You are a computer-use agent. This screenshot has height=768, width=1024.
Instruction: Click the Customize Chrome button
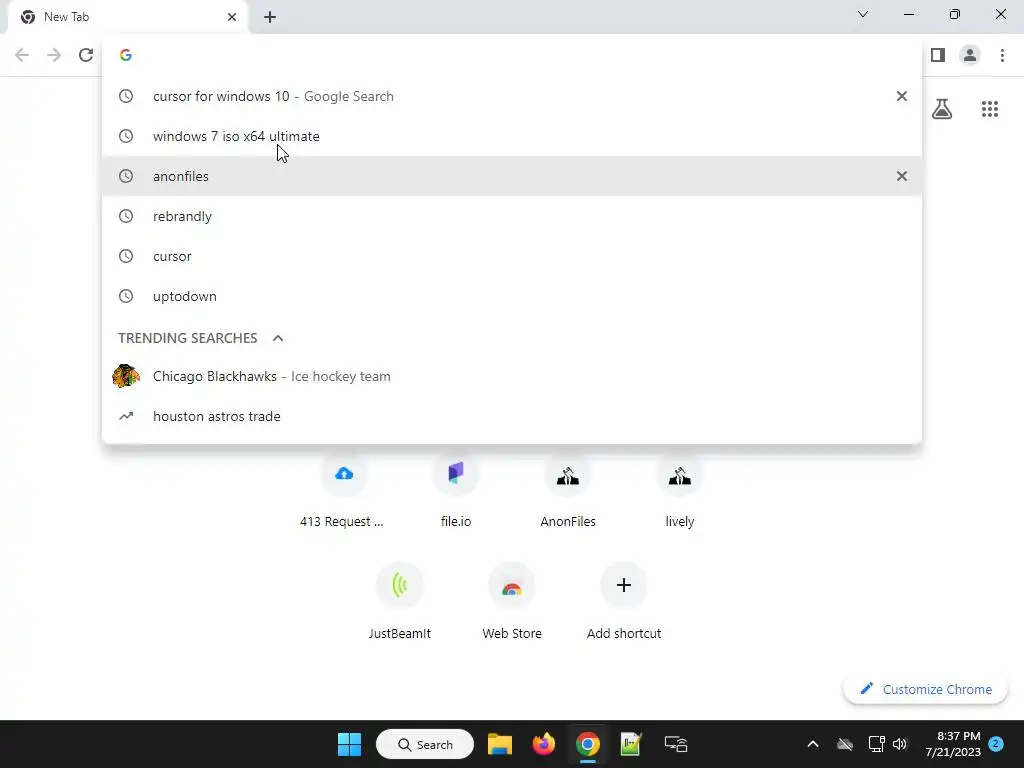tap(925, 689)
